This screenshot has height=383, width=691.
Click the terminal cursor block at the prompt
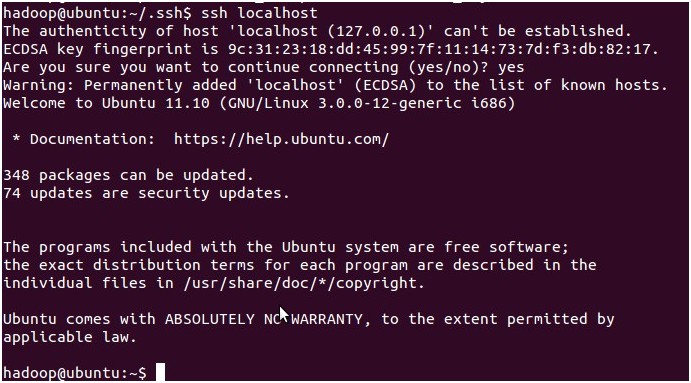[160, 372]
